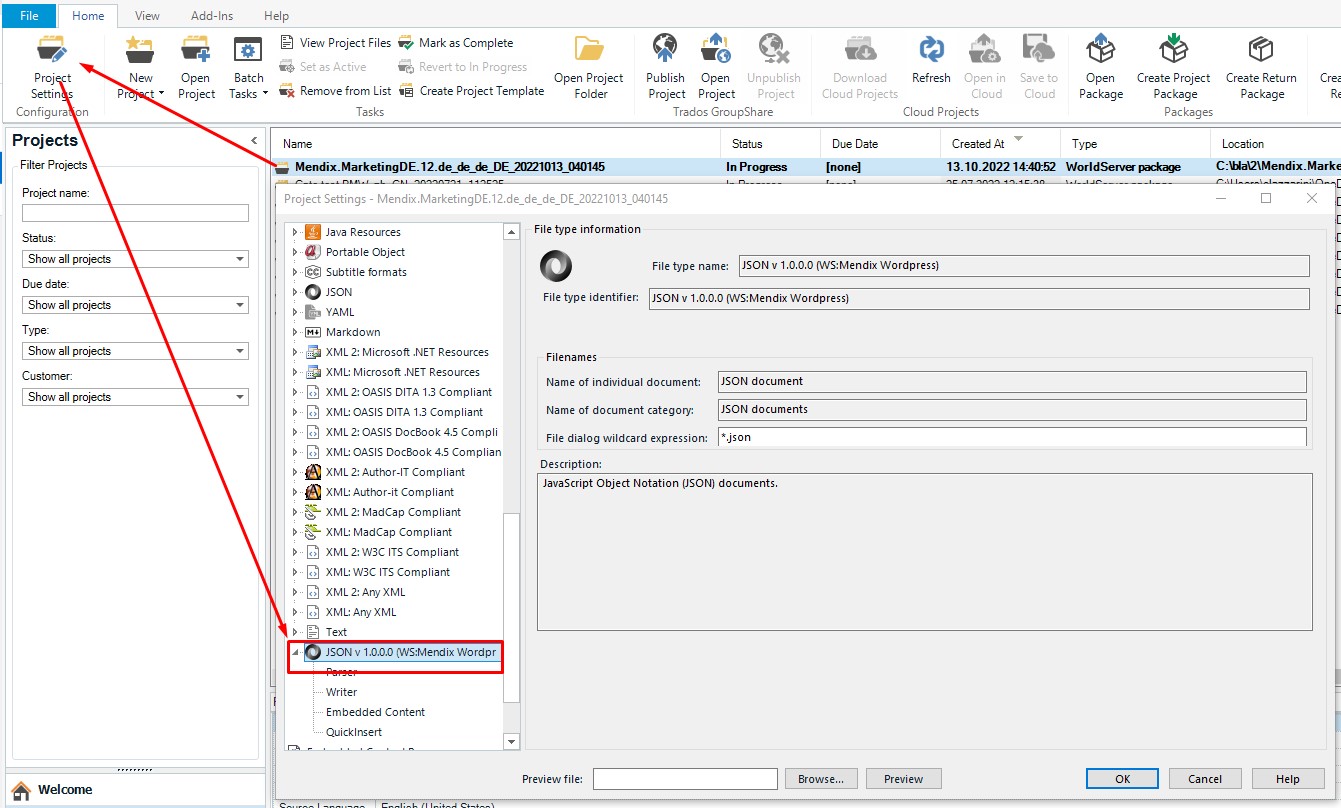
Task: Open the Status filter dropdown
Action: pyautogui.click(x=135, y=259)
